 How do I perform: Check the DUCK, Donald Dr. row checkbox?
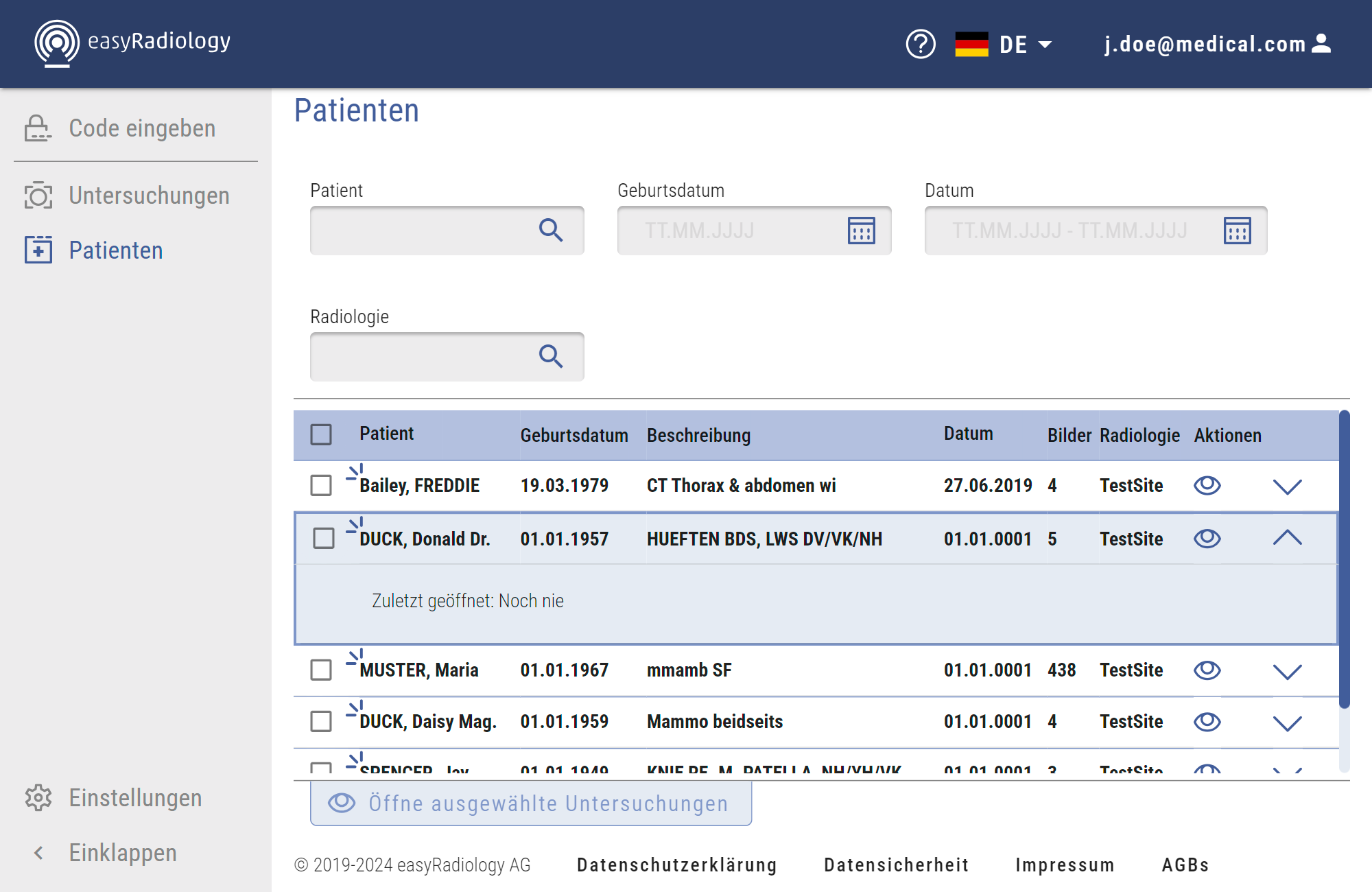pyautogui.click(x=323, y=538)
